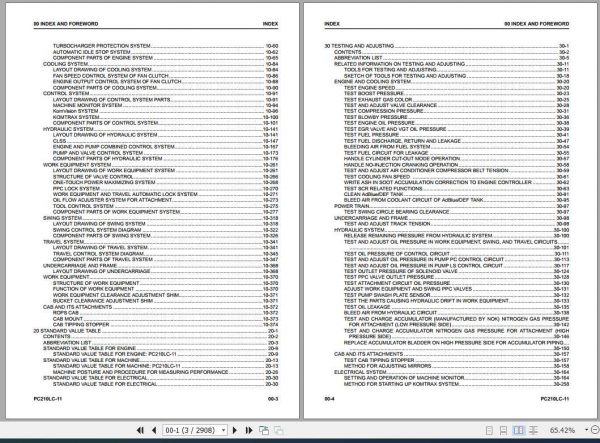This screenshot has width=600, height=443.
Task: Click 'HYDRAULIC SYSTEM' entry on left page
Action: [x=68, y=129]
